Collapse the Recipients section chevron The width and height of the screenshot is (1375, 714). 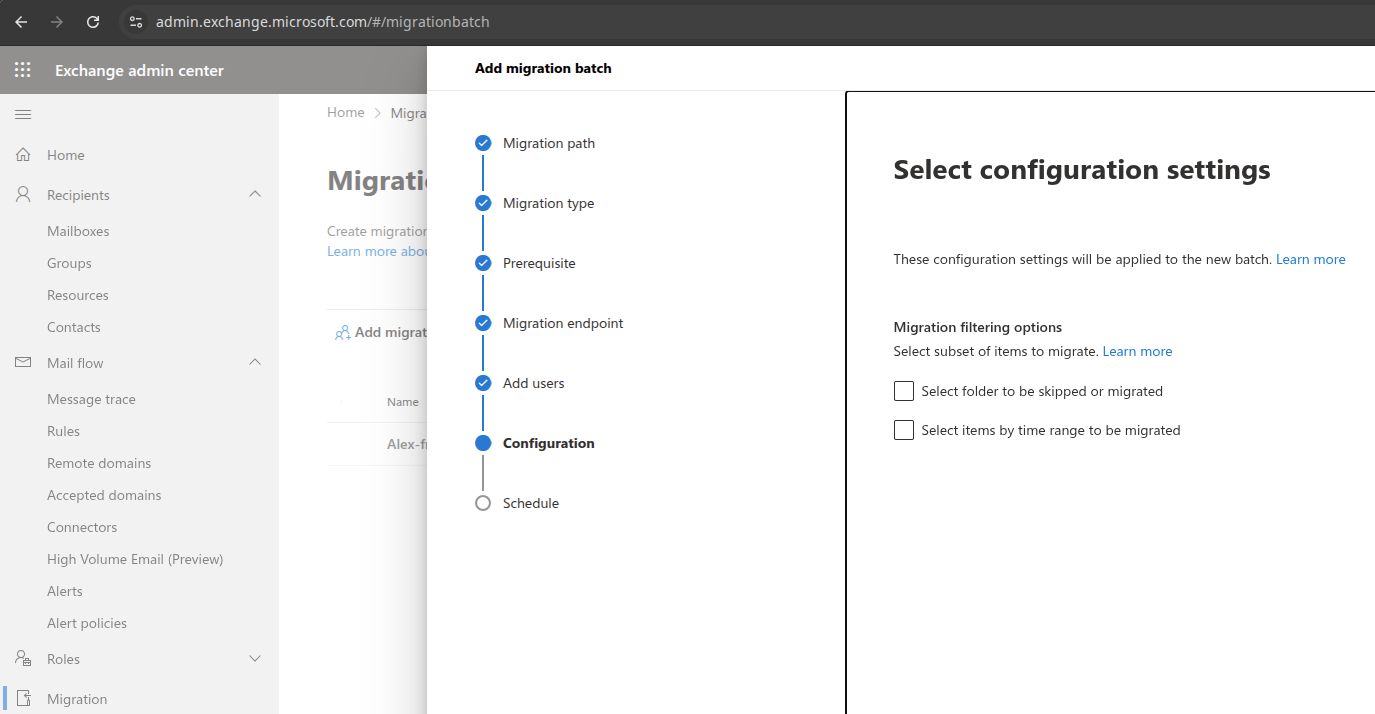(255, 194)
